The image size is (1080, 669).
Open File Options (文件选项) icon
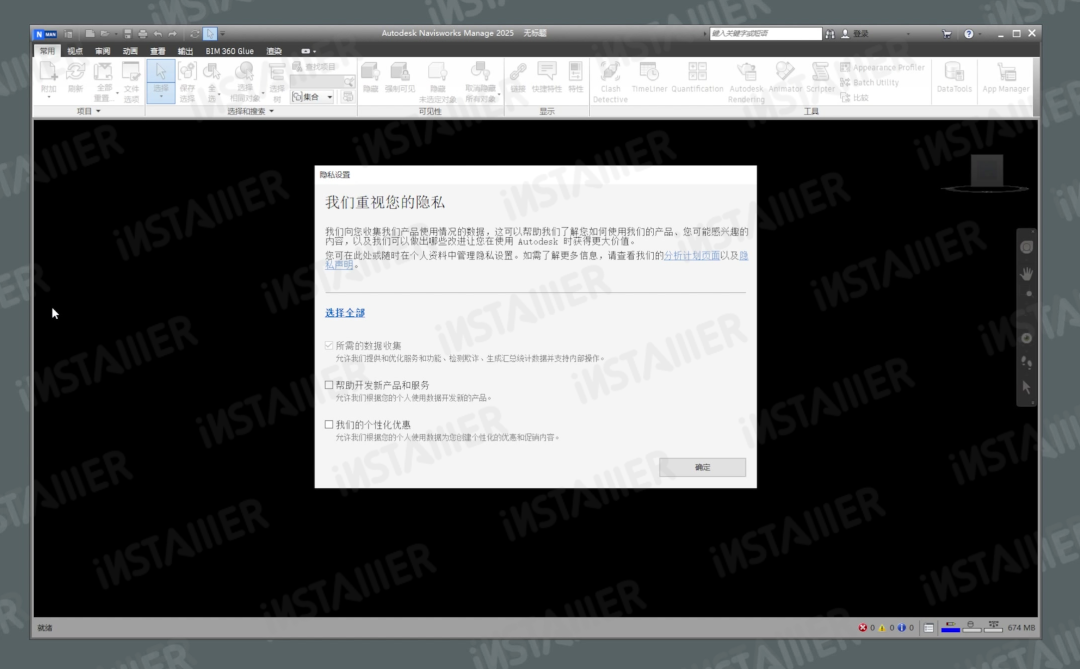131,71
